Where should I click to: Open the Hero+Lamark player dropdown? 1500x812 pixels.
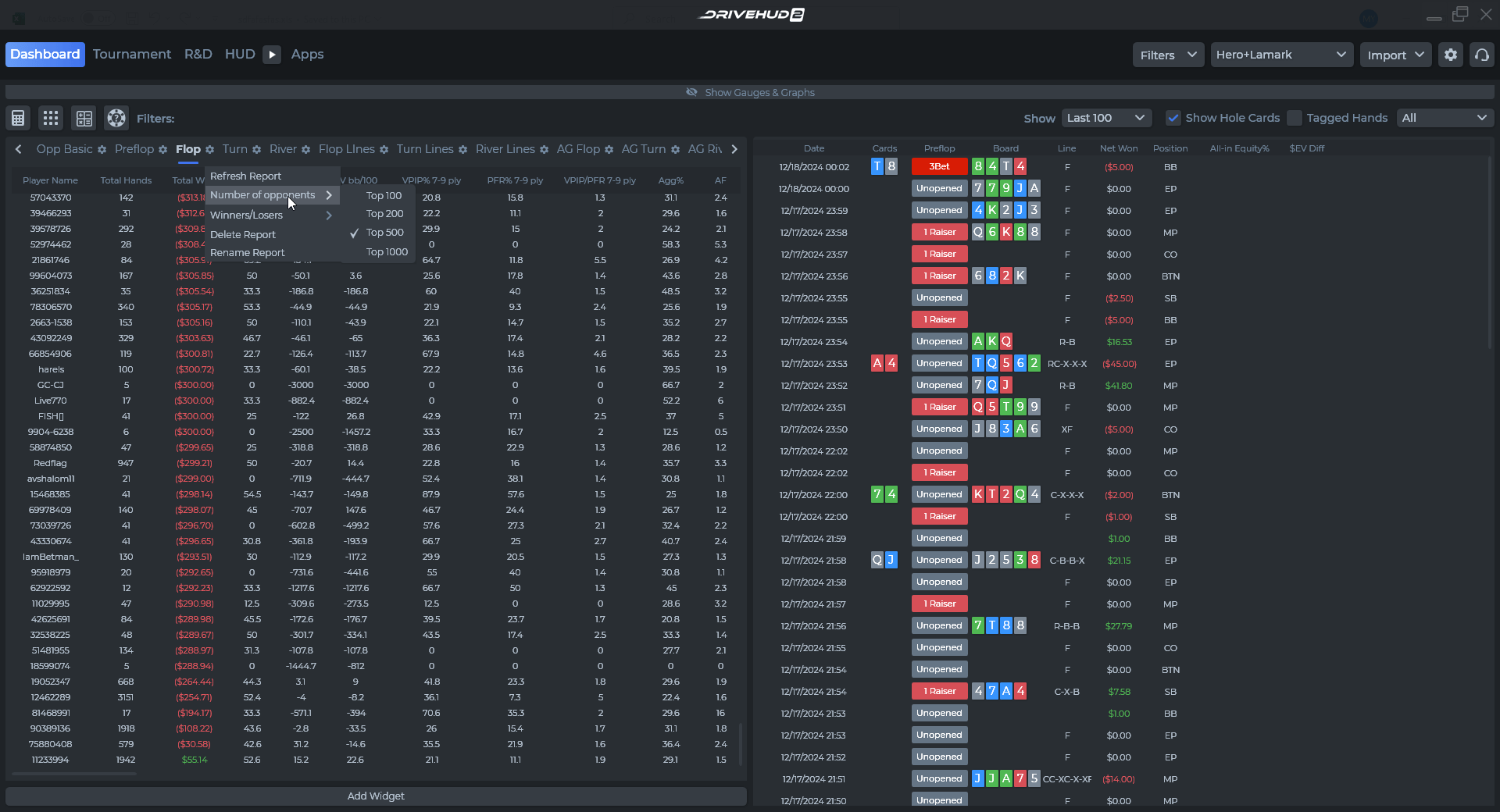[x=1281, y=55]
